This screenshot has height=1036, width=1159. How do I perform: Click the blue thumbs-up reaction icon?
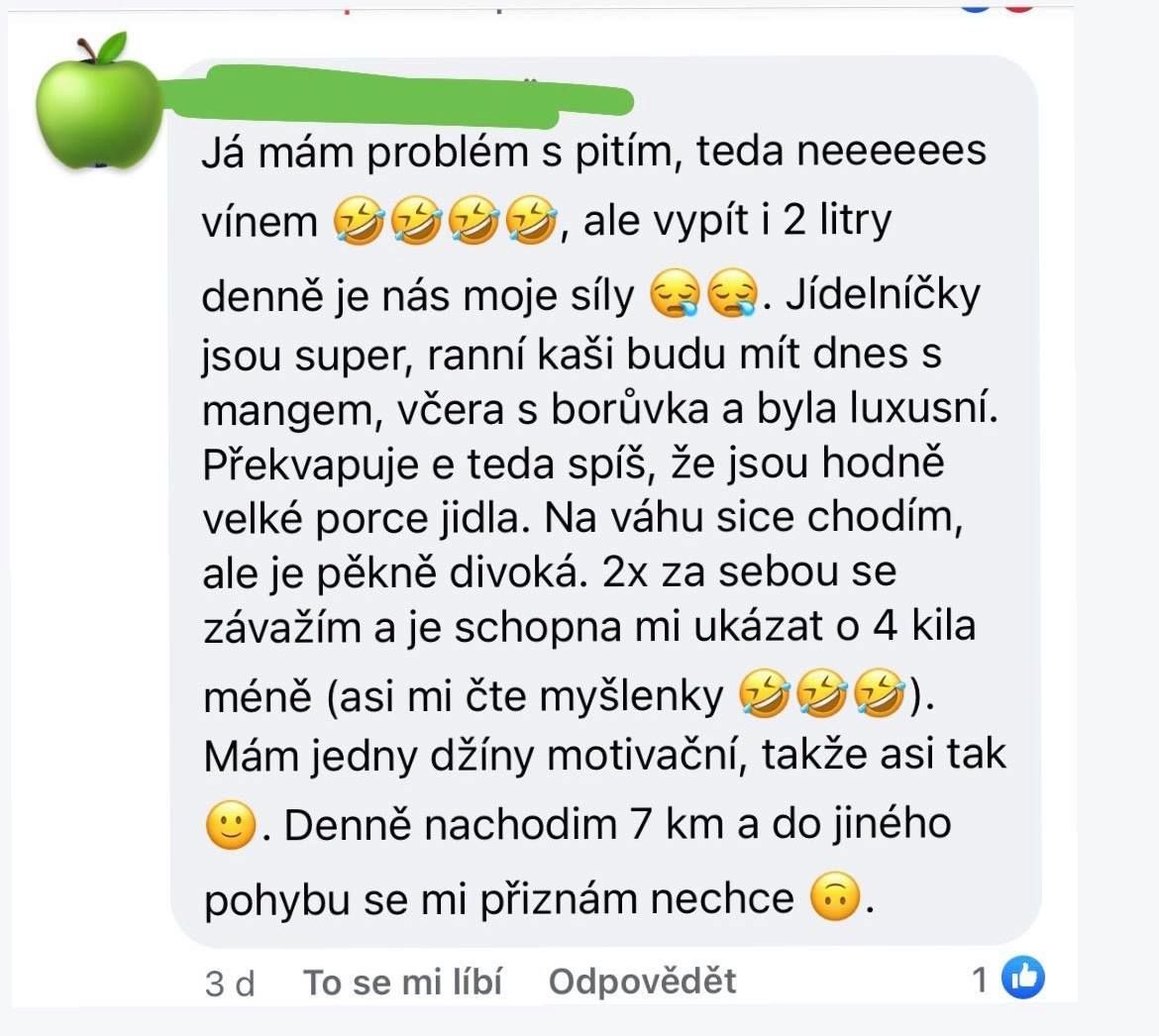point(1023,977)
